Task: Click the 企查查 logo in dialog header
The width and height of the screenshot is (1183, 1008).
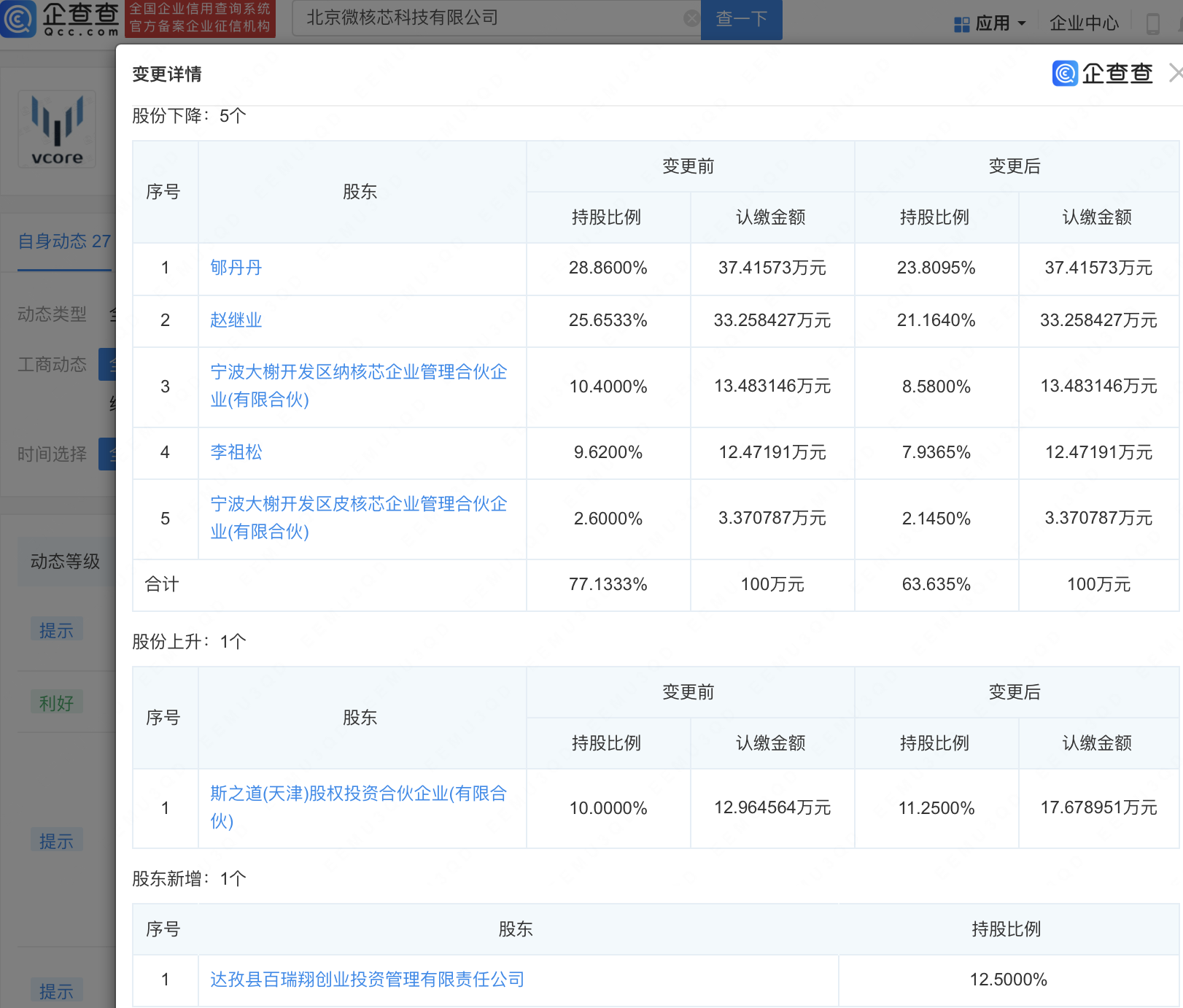Action: tap(1102, 73)
